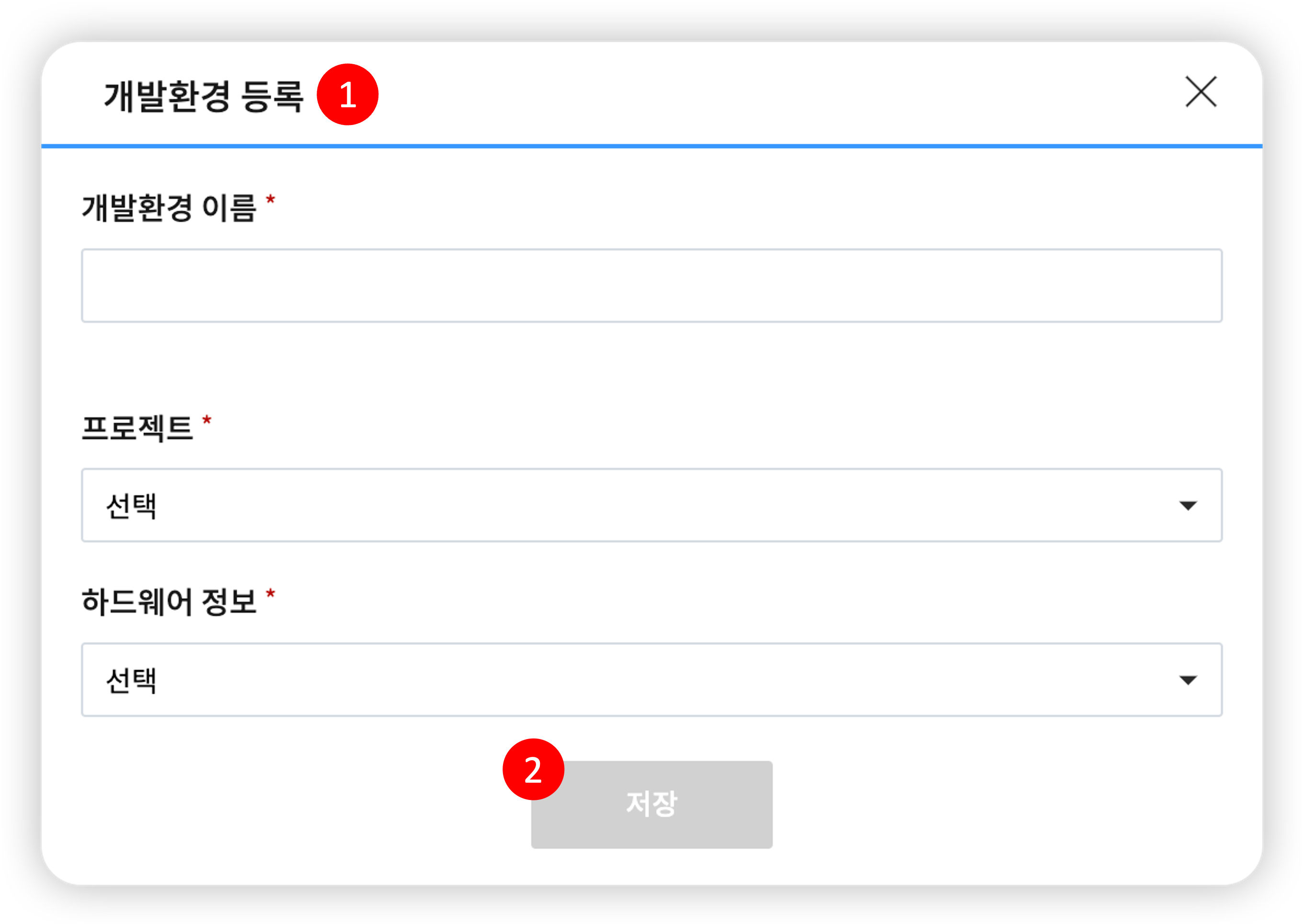Screen dimensions: 1304x924
Task: Click the 하드웨어 정보 dropdown caret
Action: (1188, 680)
